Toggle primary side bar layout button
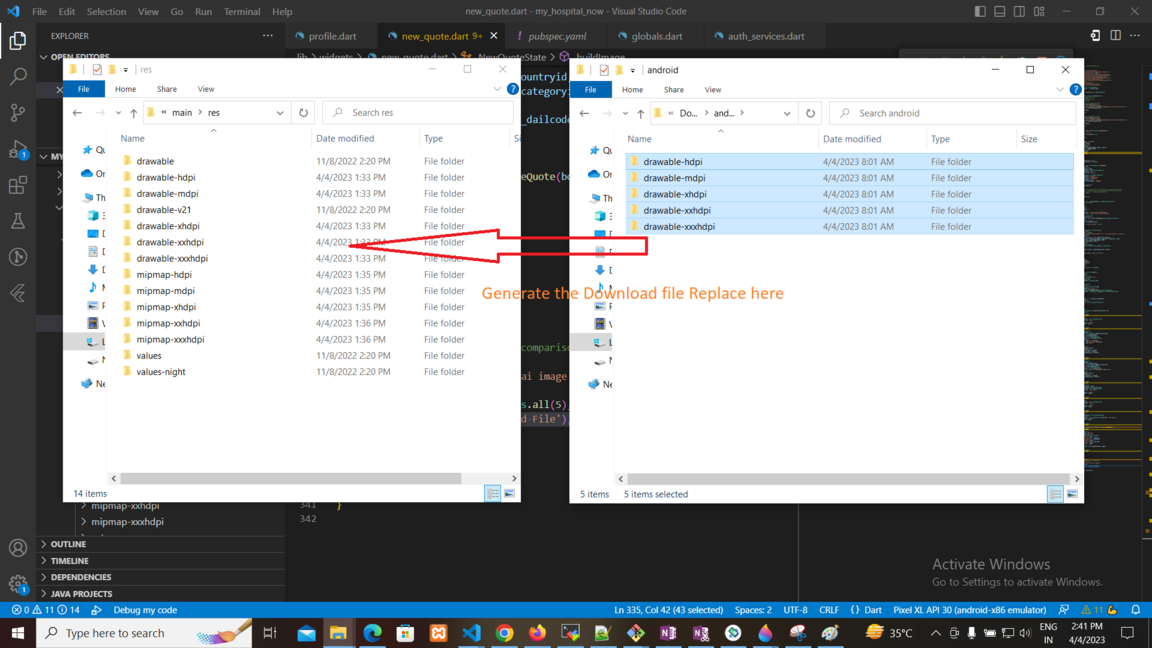This screenshot has width=1152, height=648. [x=980, y=12]
